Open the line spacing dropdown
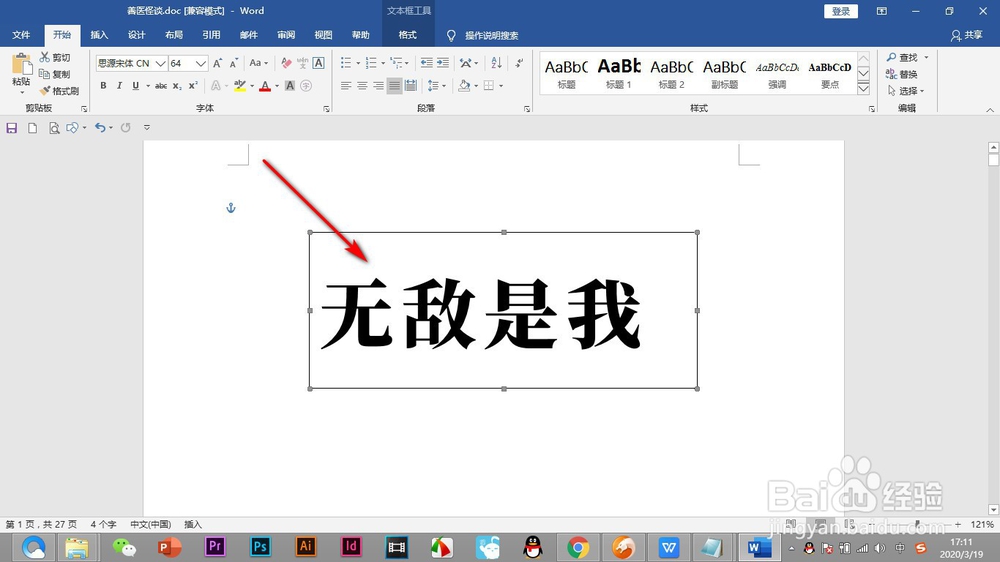Viewport: 1000px width, 562px height. click(437, 85)
